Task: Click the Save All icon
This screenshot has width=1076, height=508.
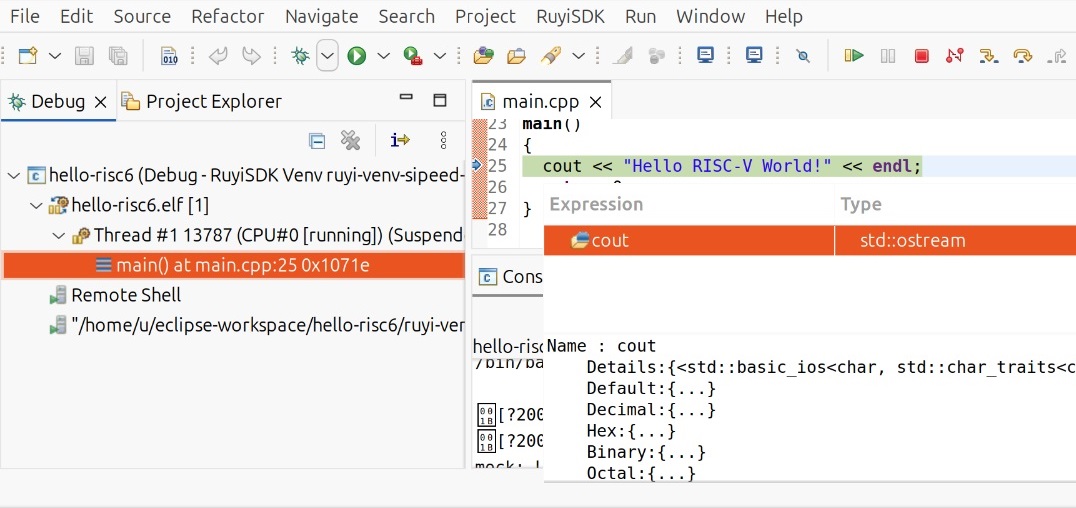Action: tap(118, 56)
